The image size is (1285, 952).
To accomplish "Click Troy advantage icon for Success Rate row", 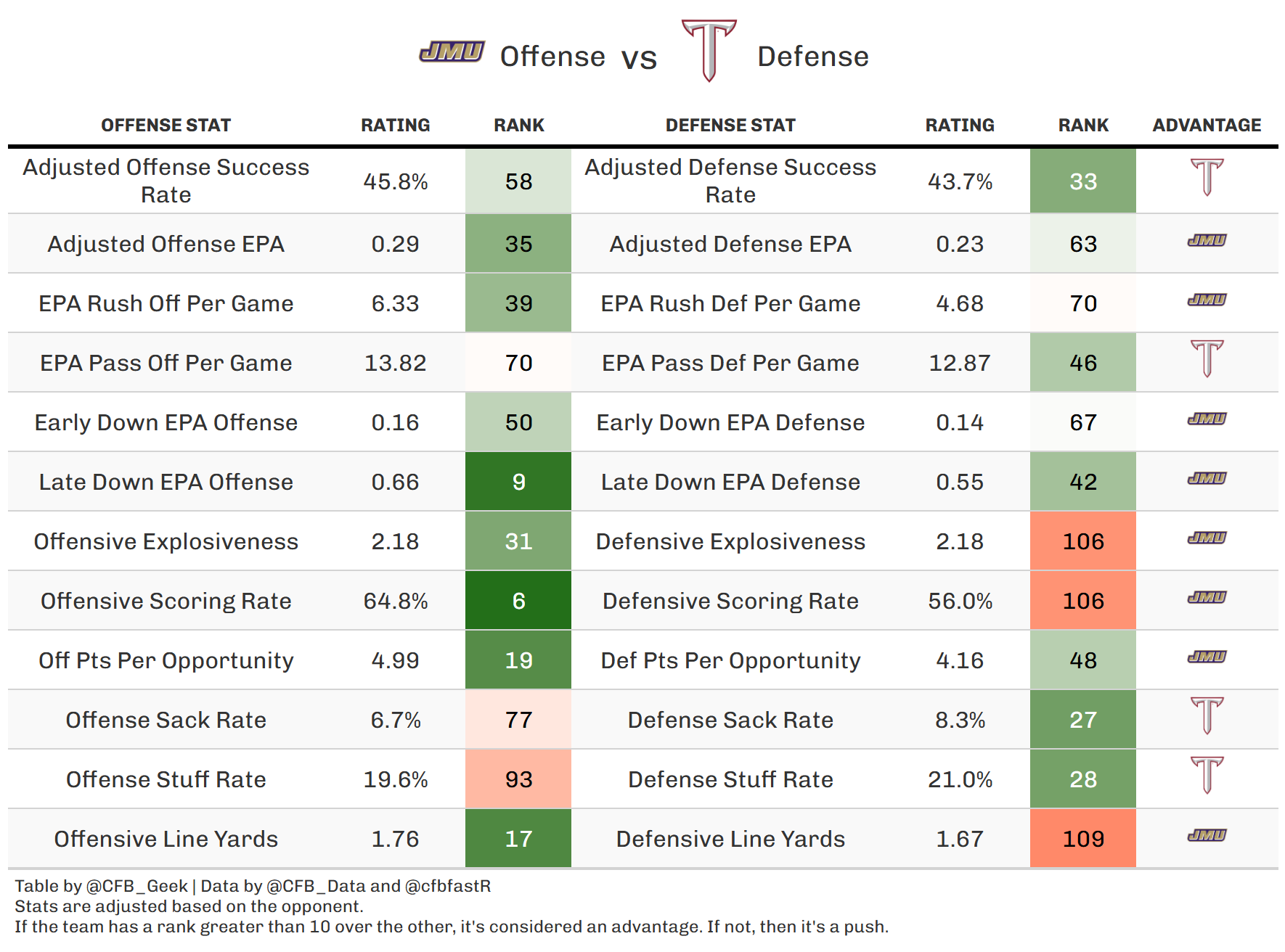I will tap(1207, 177).
